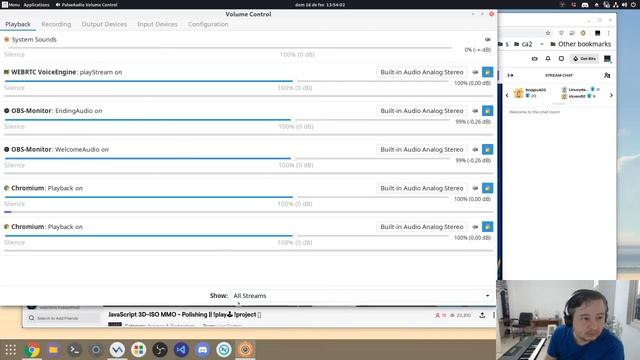Screen dimensions: 640x360
Task: Change output device for OBS-Monitor EndingAudio
Action: pos(422,111)
